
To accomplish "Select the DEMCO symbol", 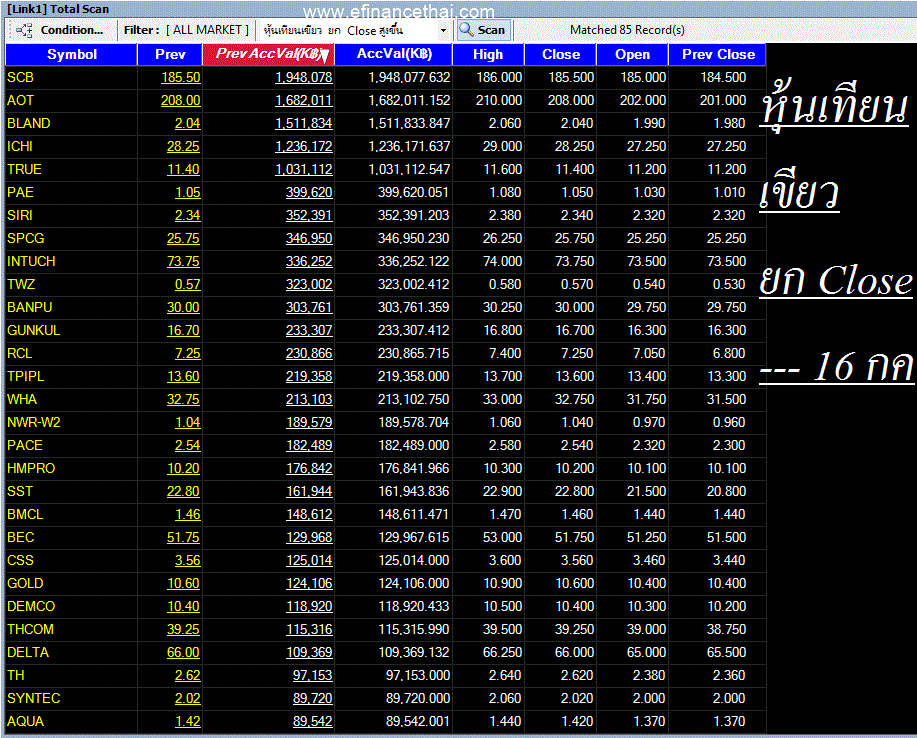I will [x=31, y=606].
